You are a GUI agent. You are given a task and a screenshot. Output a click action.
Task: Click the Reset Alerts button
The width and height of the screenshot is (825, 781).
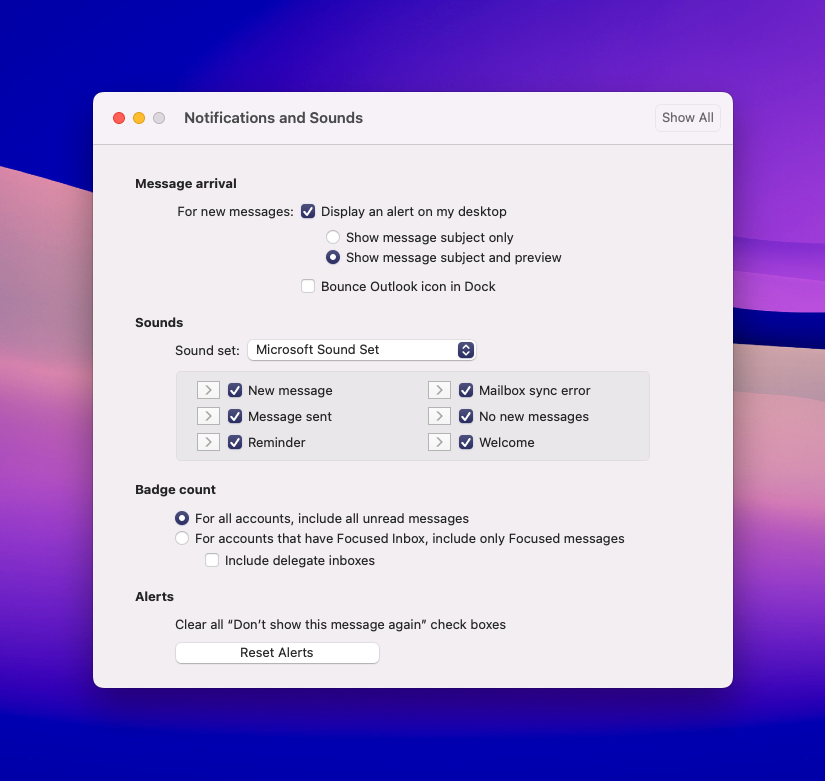pyautogui.click(x=277, y=653)
